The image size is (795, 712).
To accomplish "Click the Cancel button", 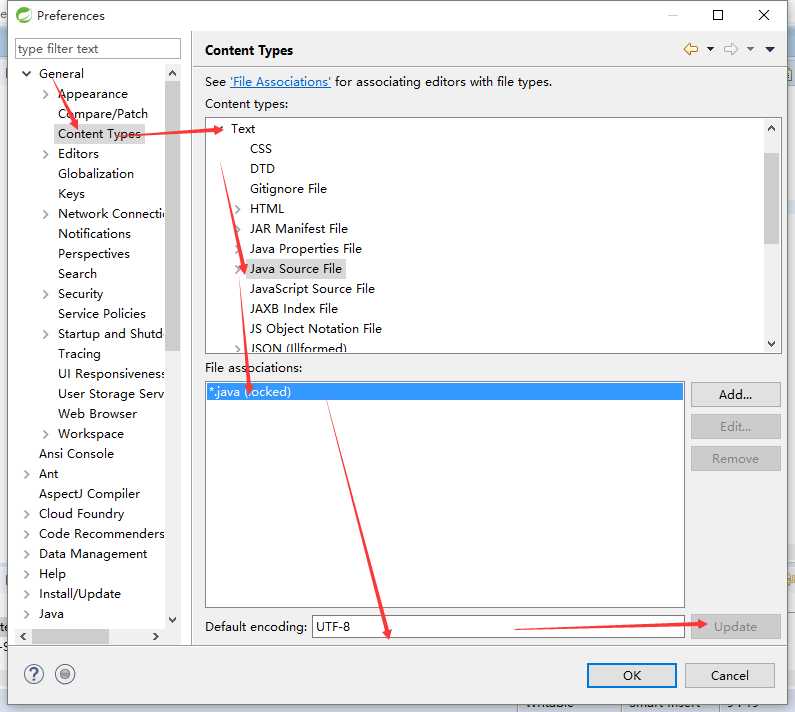I will coord(730,675).
